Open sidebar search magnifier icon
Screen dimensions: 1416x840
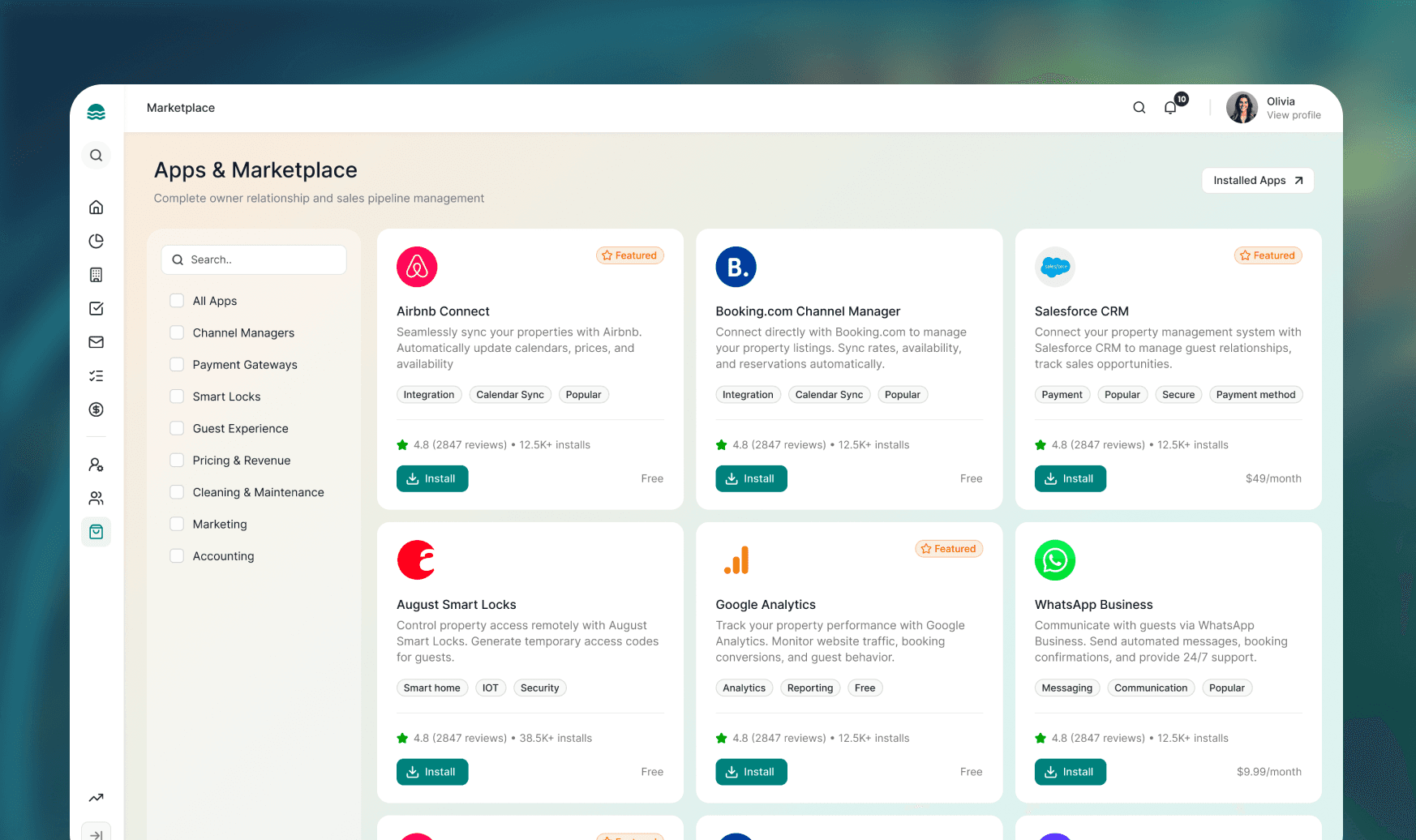pos(96,155)
